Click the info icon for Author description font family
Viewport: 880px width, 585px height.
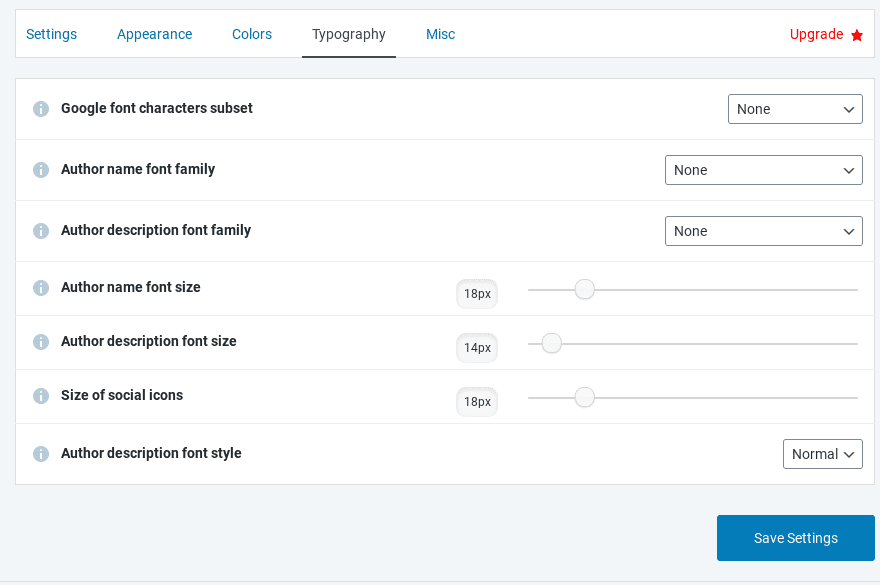(x=40, y=230)
